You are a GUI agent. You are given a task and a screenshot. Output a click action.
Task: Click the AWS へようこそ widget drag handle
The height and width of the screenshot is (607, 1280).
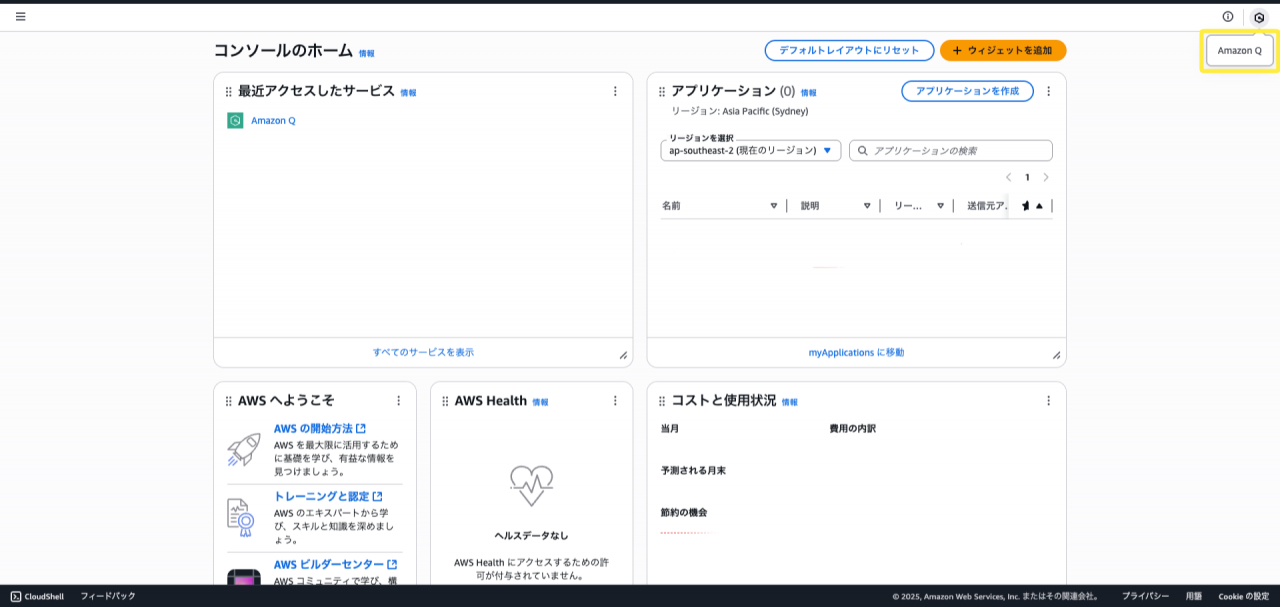(228, 401)
